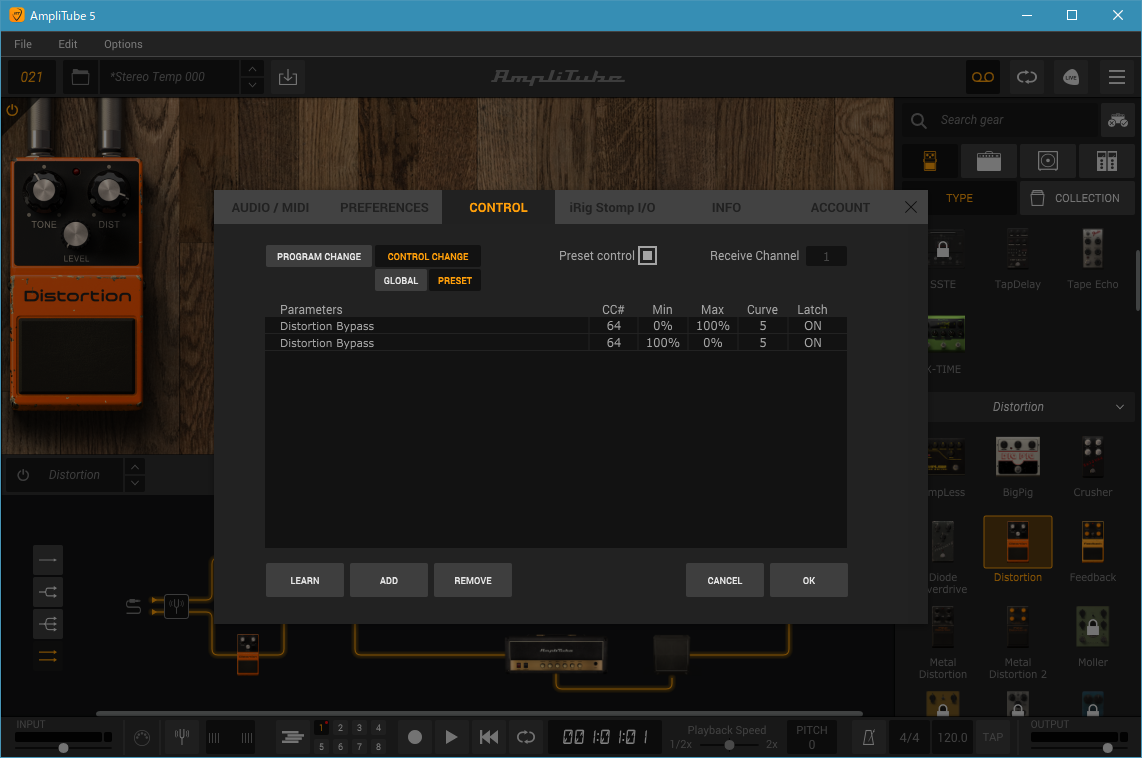Screen dimensions: 1142x758
Task: Select the rack effects category icon
Action: point(1106,161)
